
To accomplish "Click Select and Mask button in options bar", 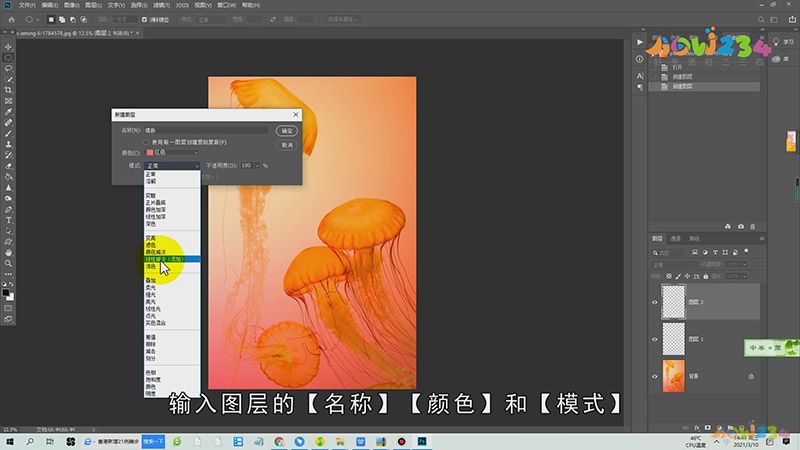I will [343, 19].
